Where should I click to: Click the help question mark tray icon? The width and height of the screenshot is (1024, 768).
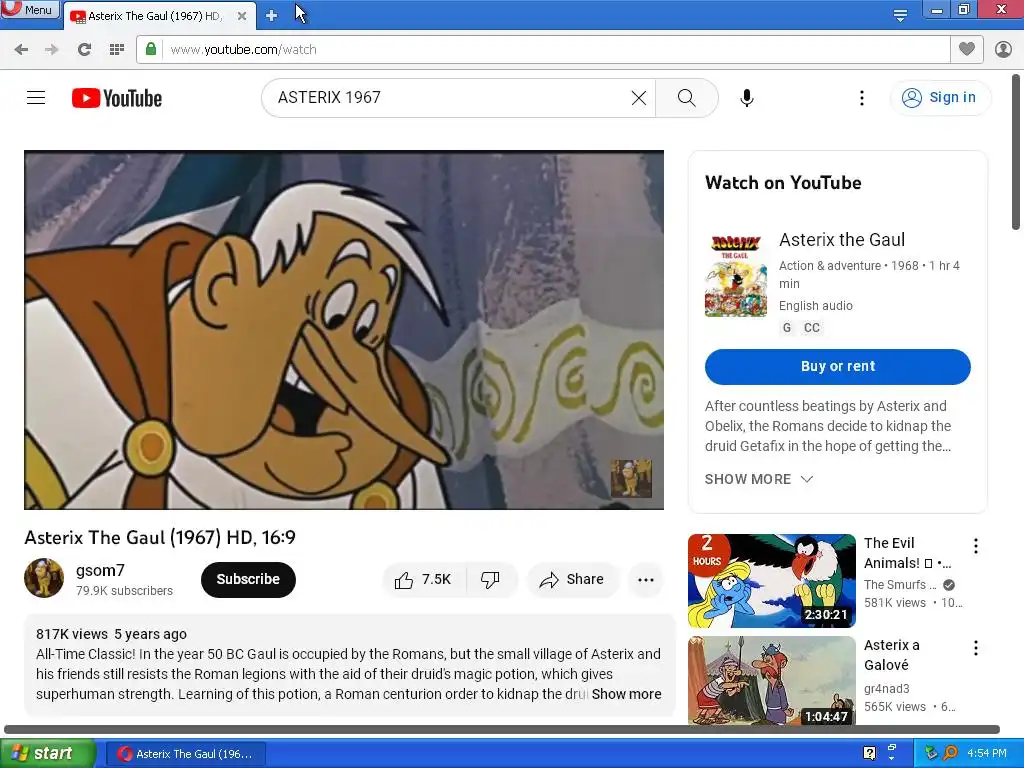click(869, 753)
